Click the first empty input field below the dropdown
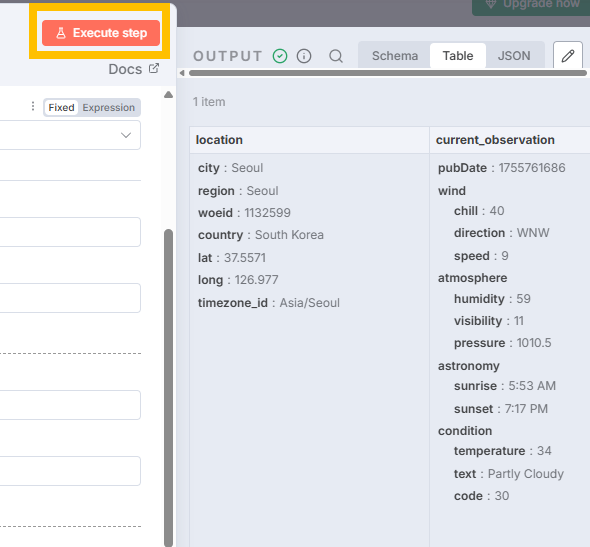Screen dimensions: 590x547 pos(70,232)
